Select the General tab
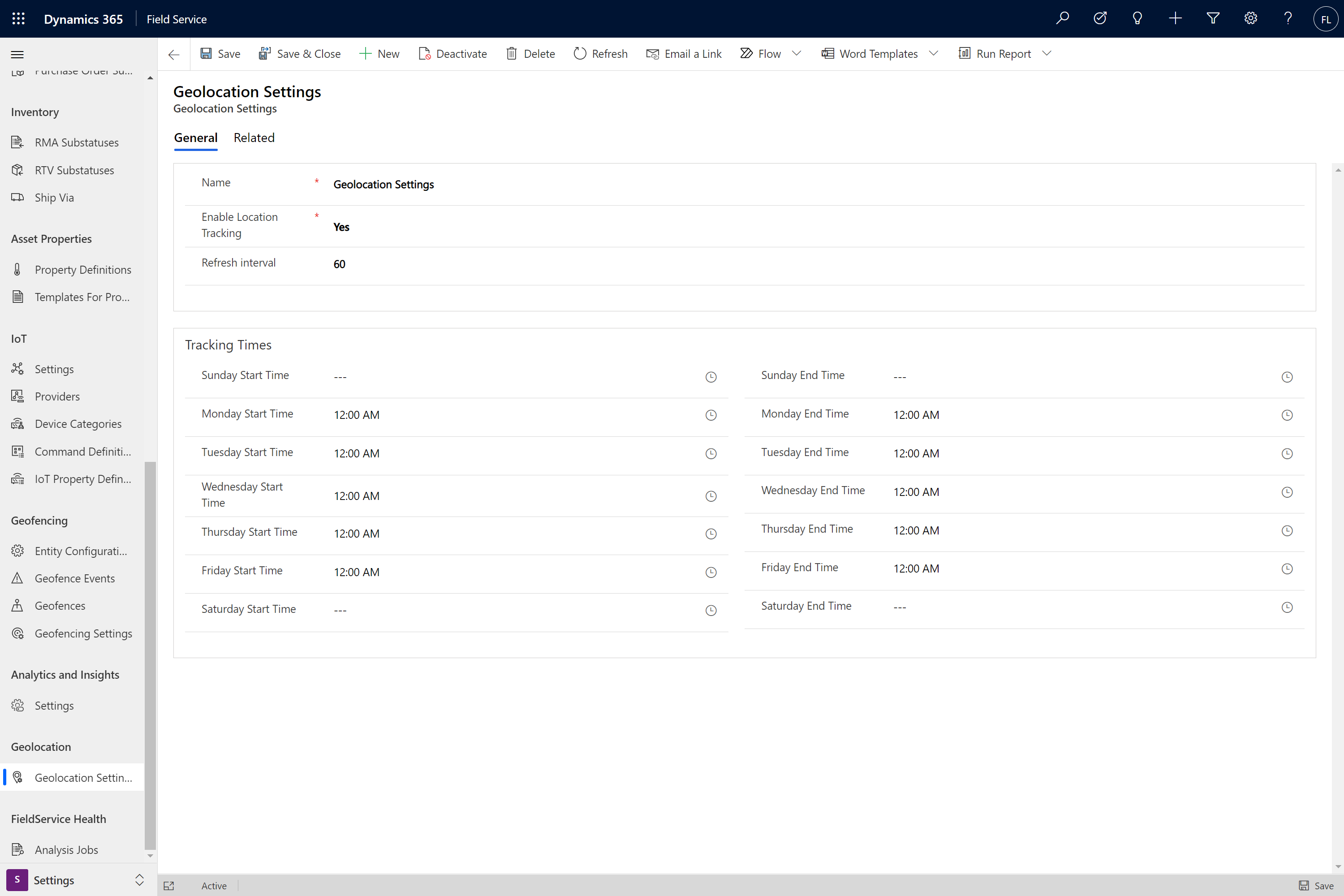 click(x=196, y=137)
